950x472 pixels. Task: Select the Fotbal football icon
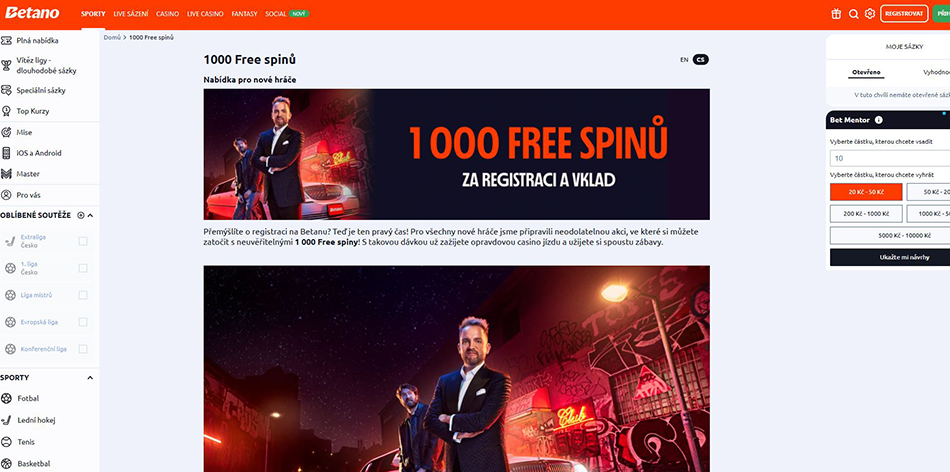coord(7,399)
